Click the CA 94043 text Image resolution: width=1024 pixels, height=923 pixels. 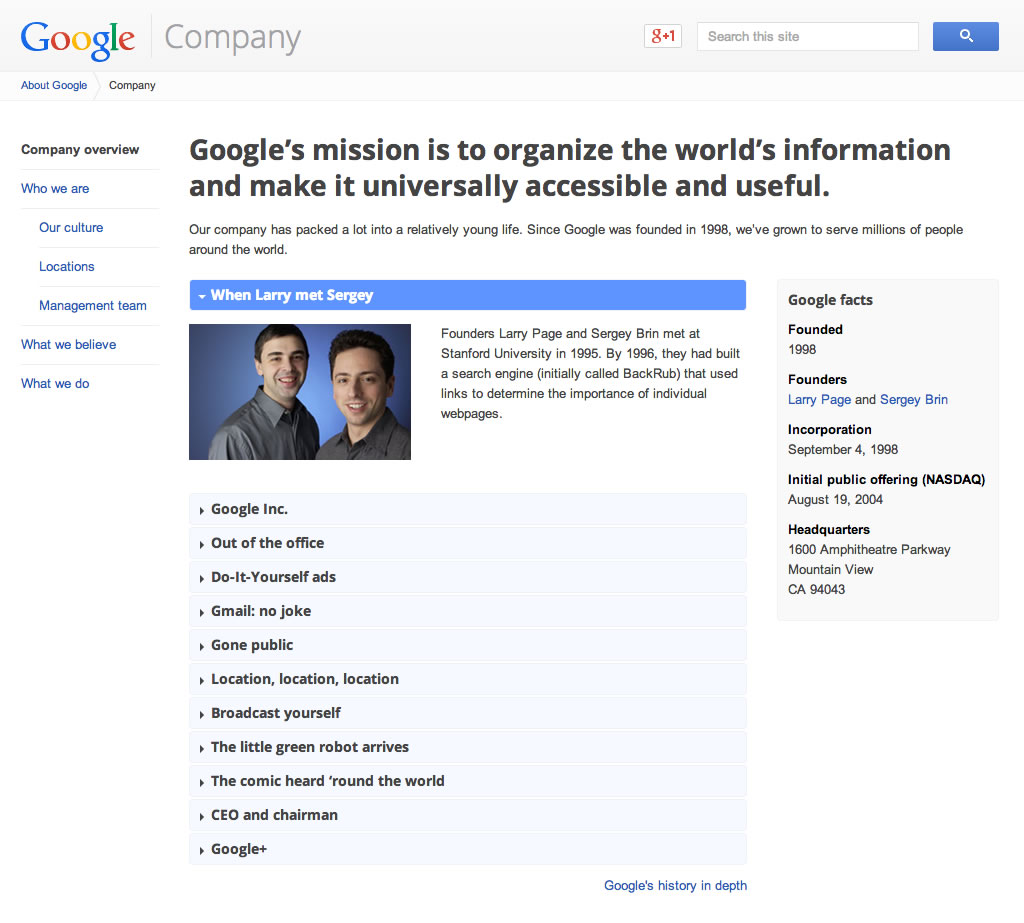tap(816, 589)
